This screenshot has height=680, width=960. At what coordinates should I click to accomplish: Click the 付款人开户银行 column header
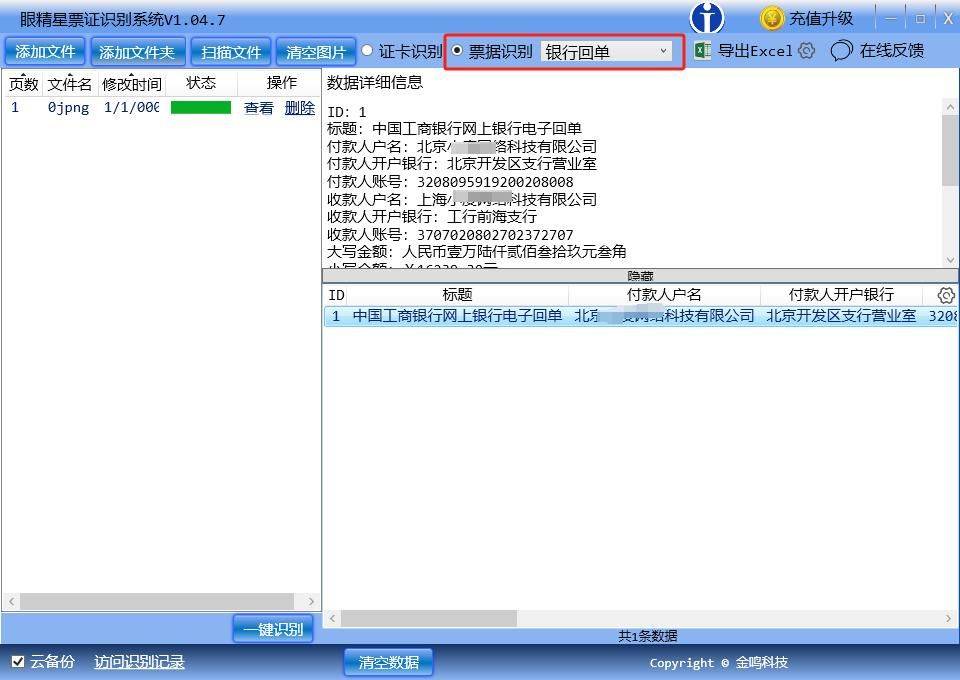[841, 295]
